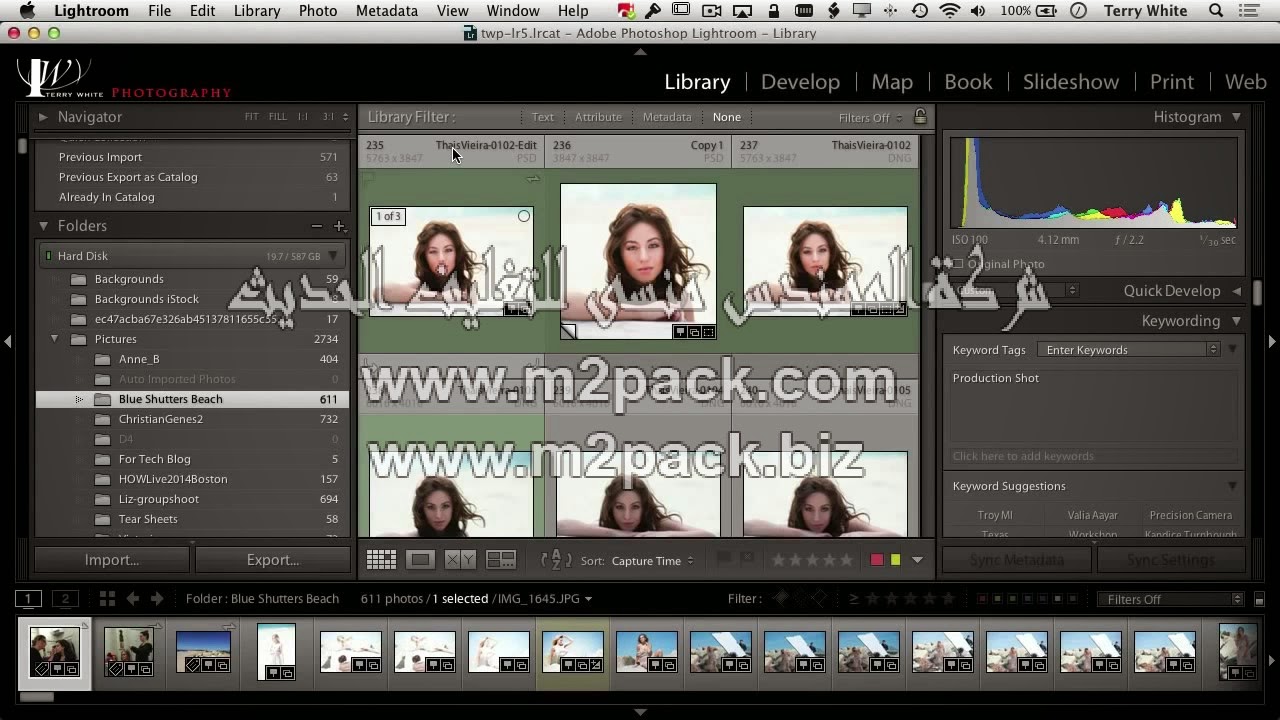
Task: Show left panel group with left edge arrow
Action: click(x=7, y=341)
